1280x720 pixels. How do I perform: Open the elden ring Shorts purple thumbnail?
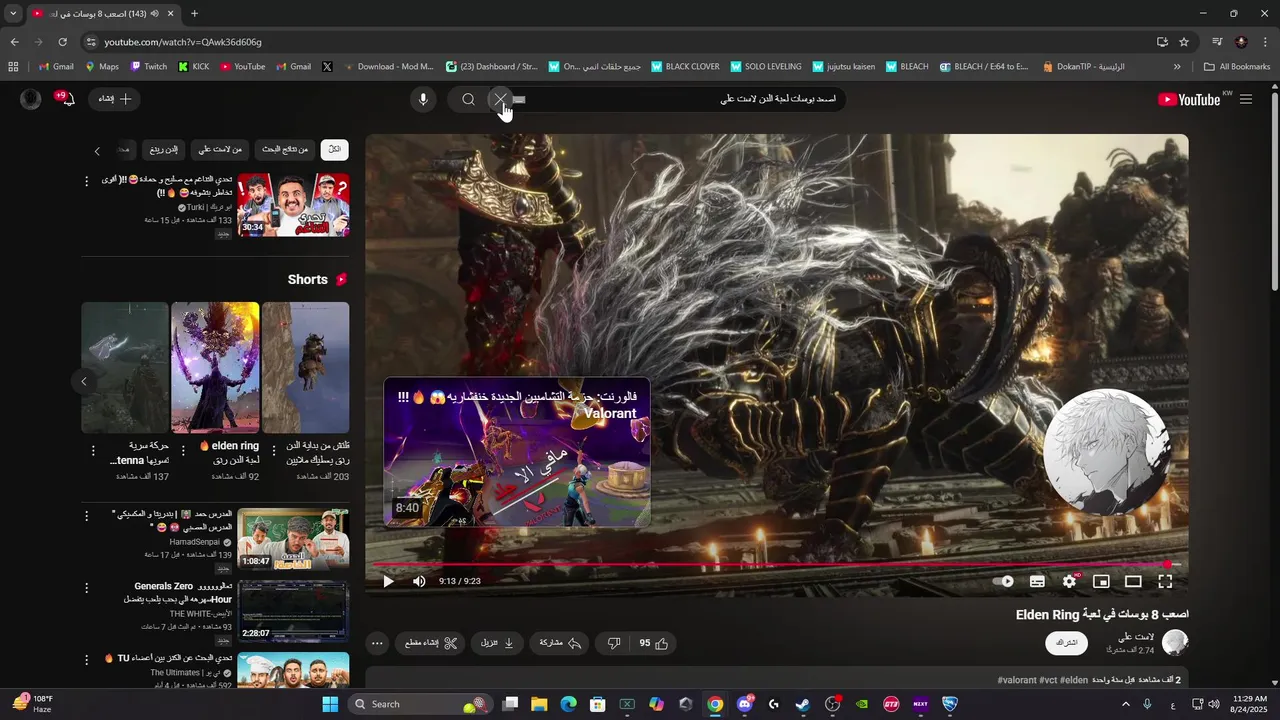tap(215, 367)
